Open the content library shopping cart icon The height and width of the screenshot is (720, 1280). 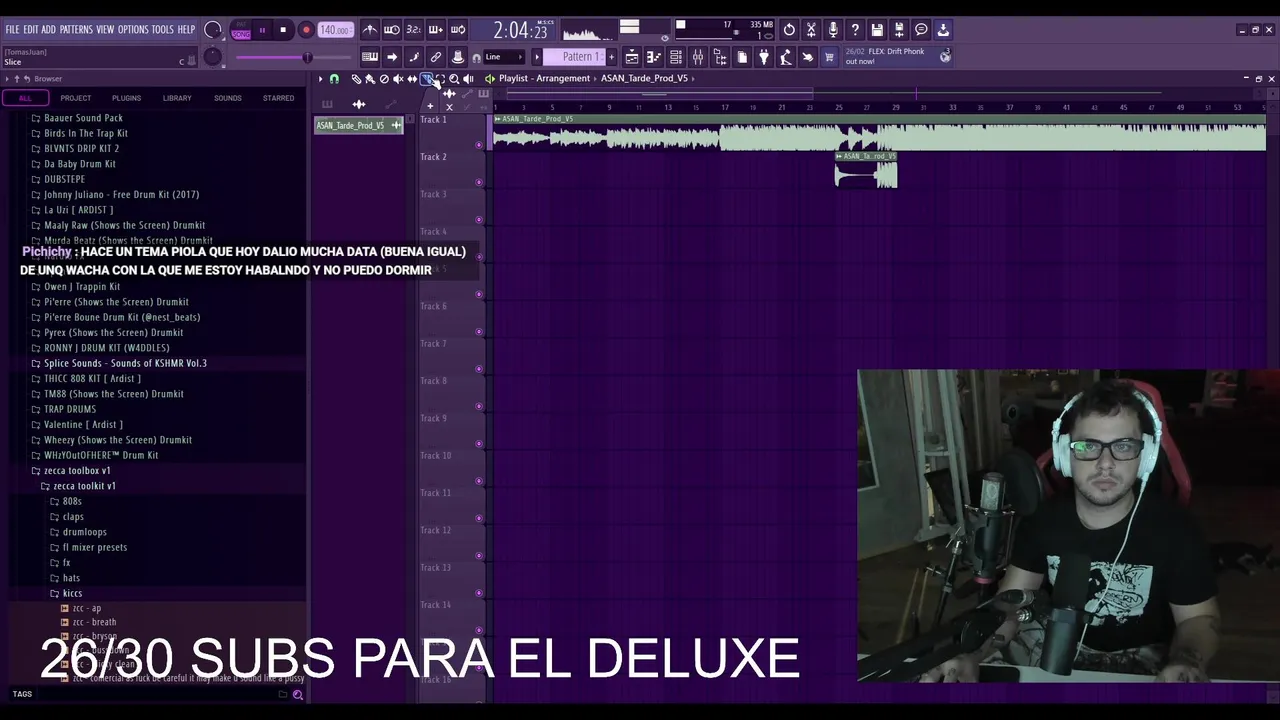(x=829, y=57)
